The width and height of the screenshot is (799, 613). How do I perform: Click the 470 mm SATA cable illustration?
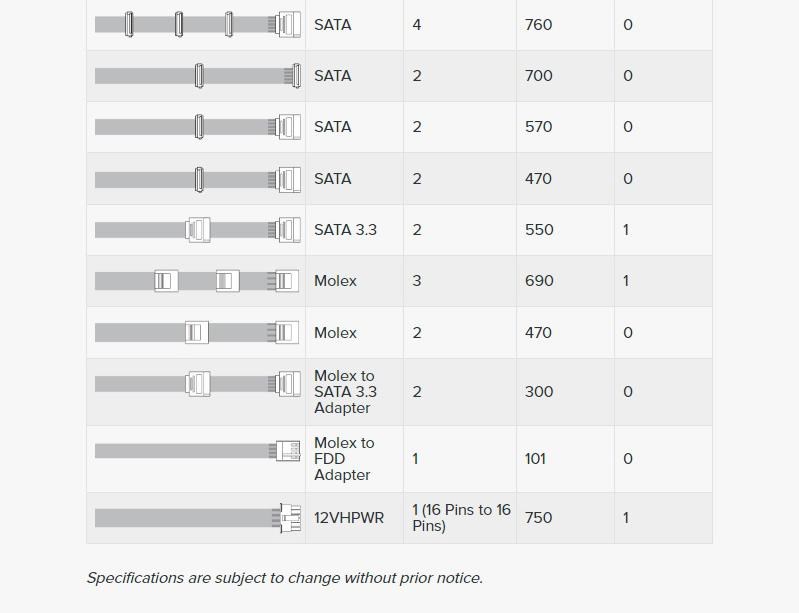click(x=198, y=179)
